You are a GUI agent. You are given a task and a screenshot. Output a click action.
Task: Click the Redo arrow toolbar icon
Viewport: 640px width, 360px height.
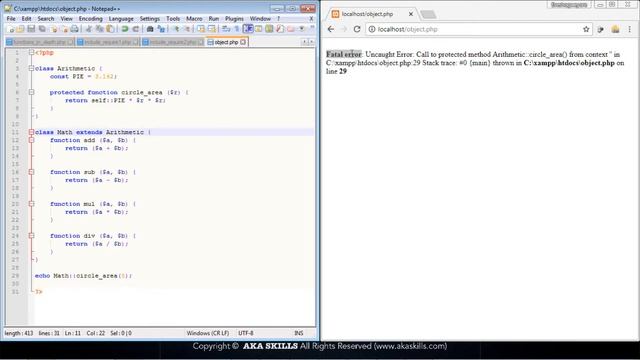[136, 29]
